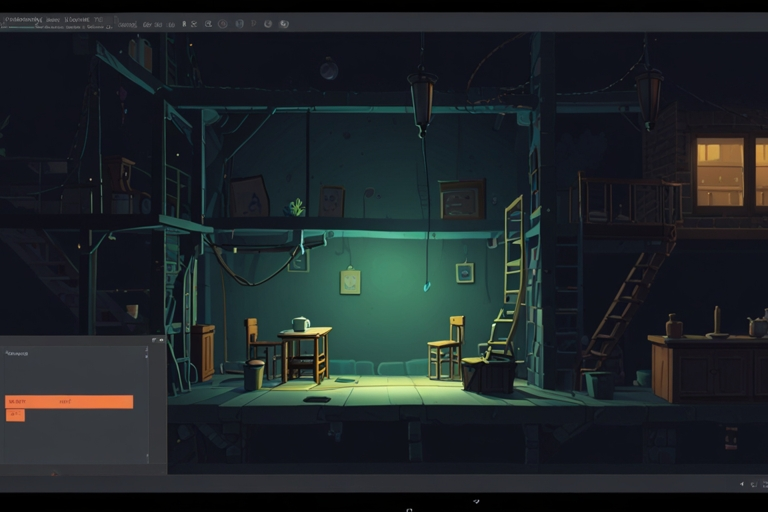Click the red circular icon in the top toolbar
This screenshot has width=768, height=512.
pos(222,24)
